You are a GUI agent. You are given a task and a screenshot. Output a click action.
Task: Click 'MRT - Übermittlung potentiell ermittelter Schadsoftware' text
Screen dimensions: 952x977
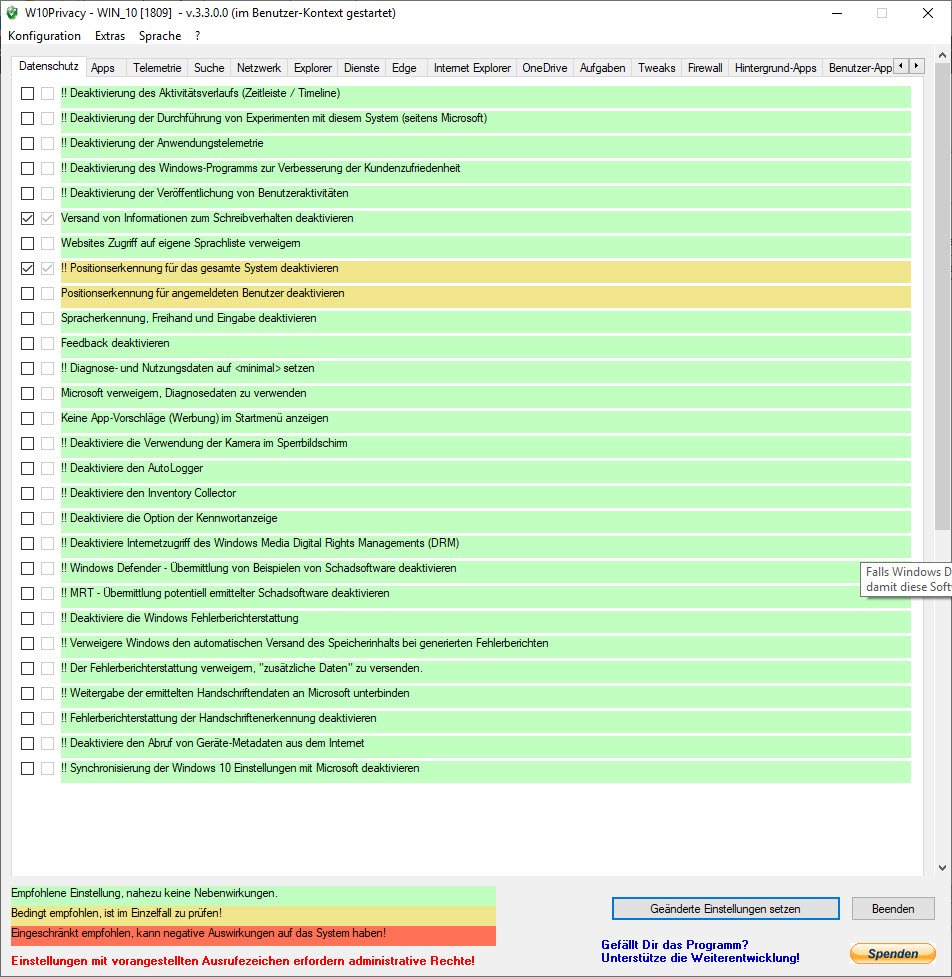(x=225, y=593)
